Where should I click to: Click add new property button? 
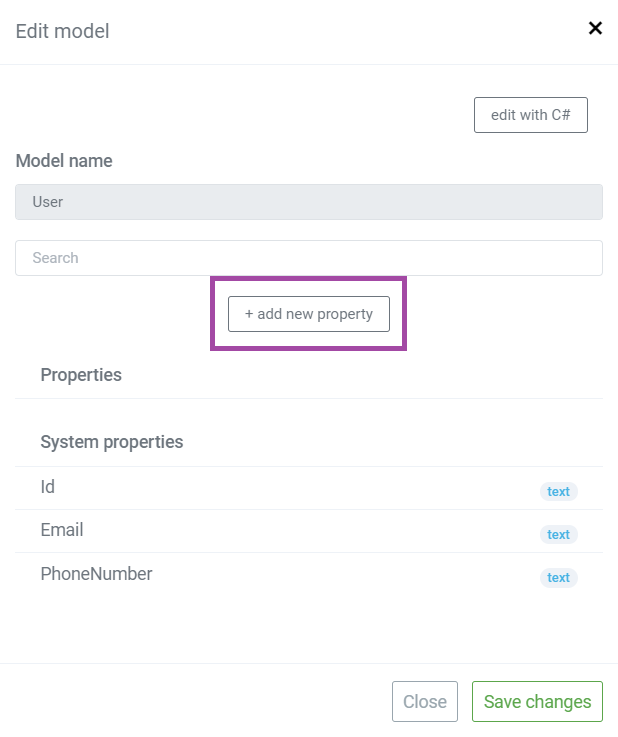click(x=309, y=314)
